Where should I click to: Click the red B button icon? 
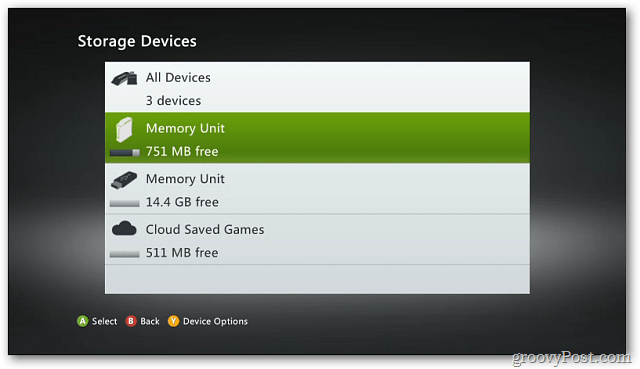tap(131, 321)
